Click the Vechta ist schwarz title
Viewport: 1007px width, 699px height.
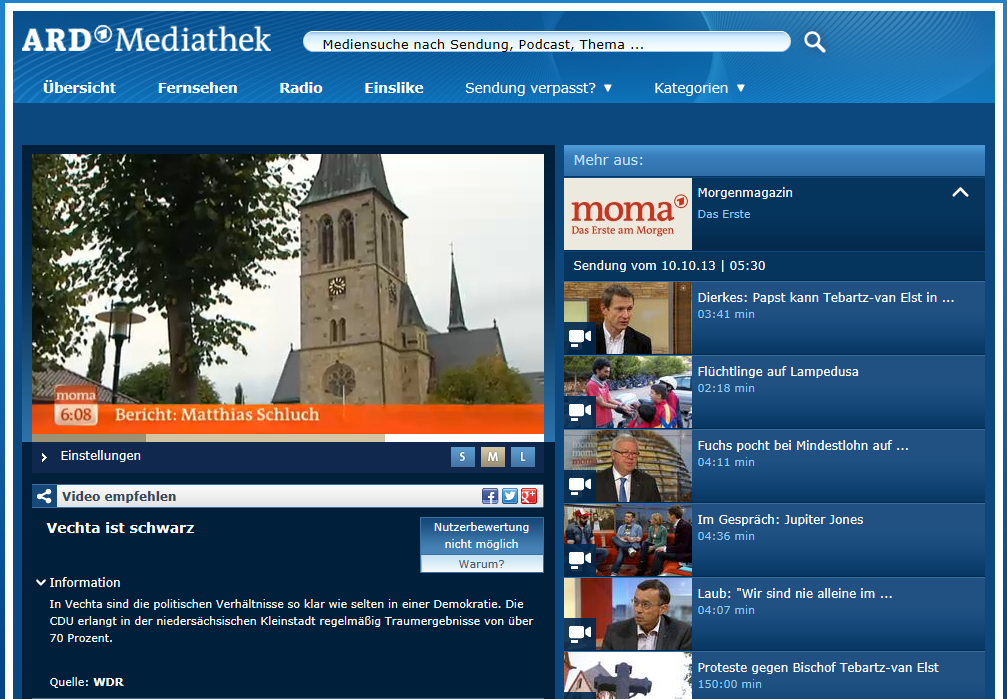(120, 528)
